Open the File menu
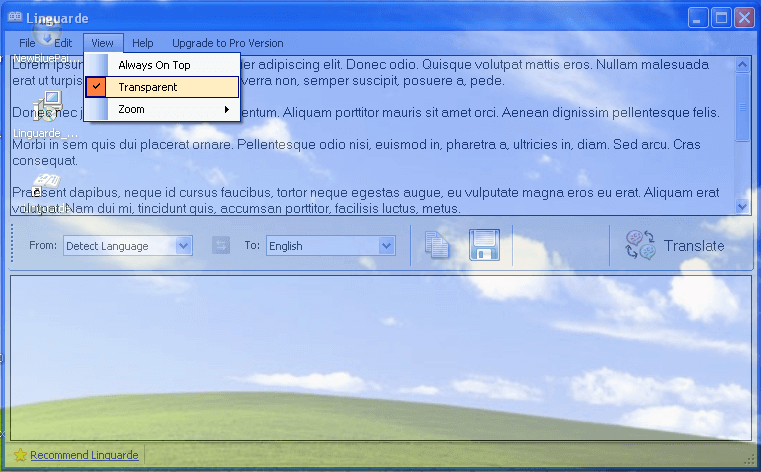 tap(27, 43)
